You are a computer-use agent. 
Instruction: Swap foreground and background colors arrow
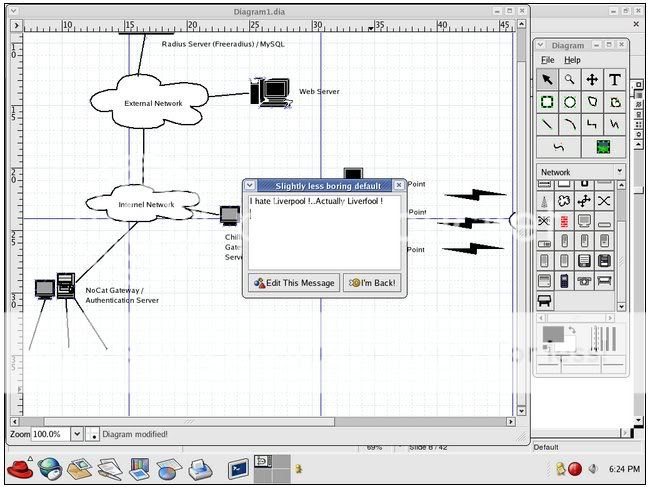coord(572,330)
